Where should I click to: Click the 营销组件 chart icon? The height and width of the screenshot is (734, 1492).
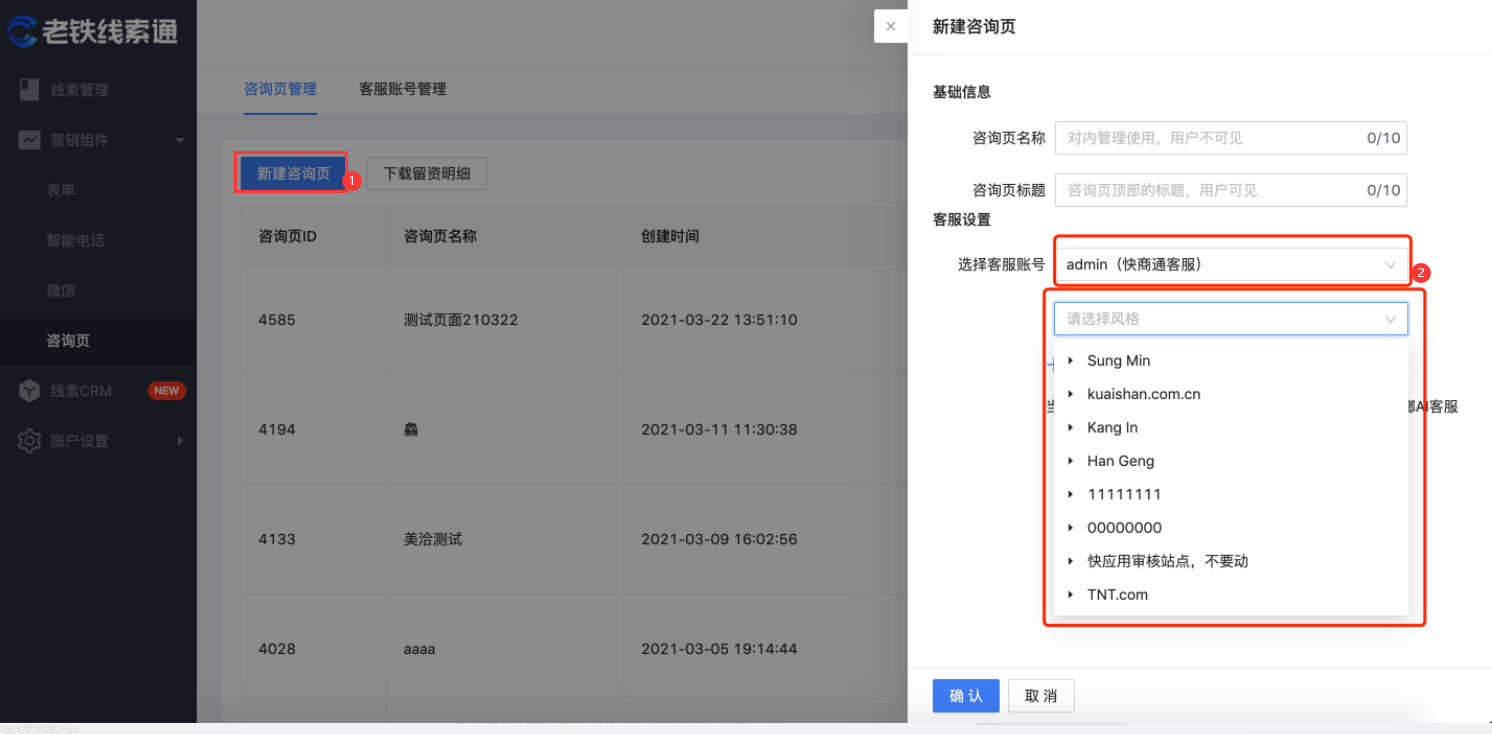(30, 140)
